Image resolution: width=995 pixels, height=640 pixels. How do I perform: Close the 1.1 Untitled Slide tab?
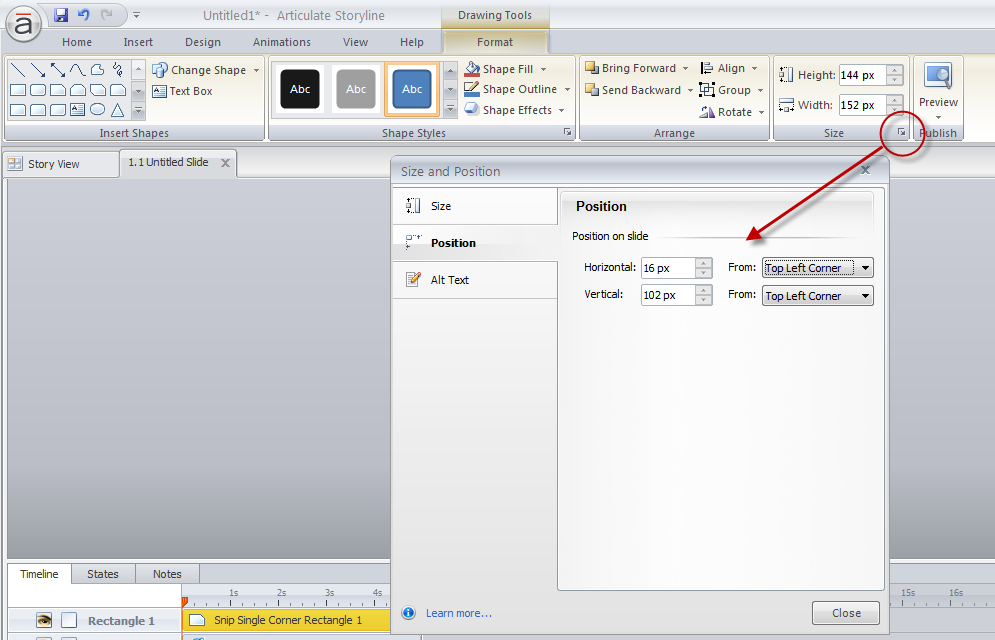[x=225, y=163]
